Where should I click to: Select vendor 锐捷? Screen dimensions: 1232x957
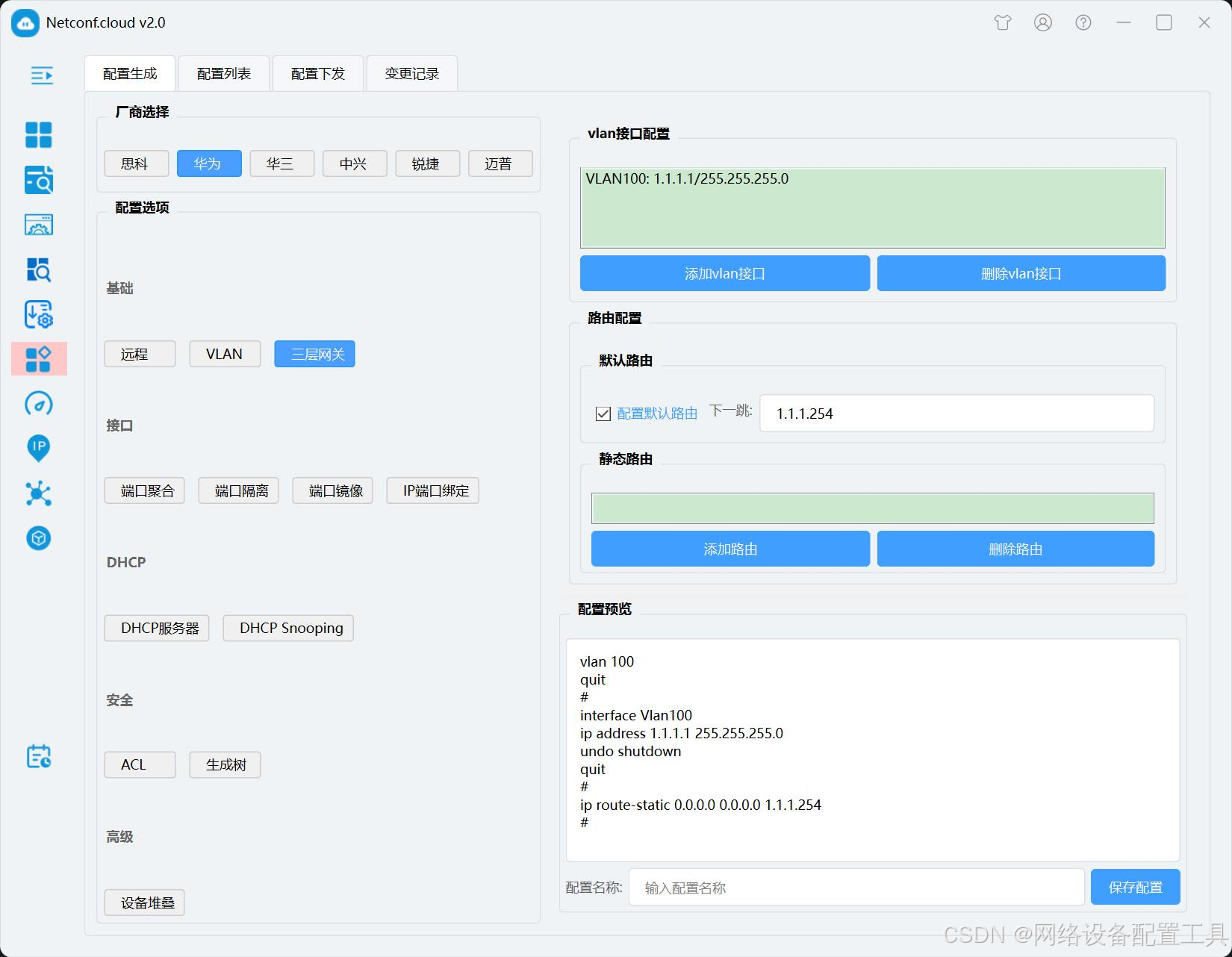pyautogui.click(x=428, y=163)
